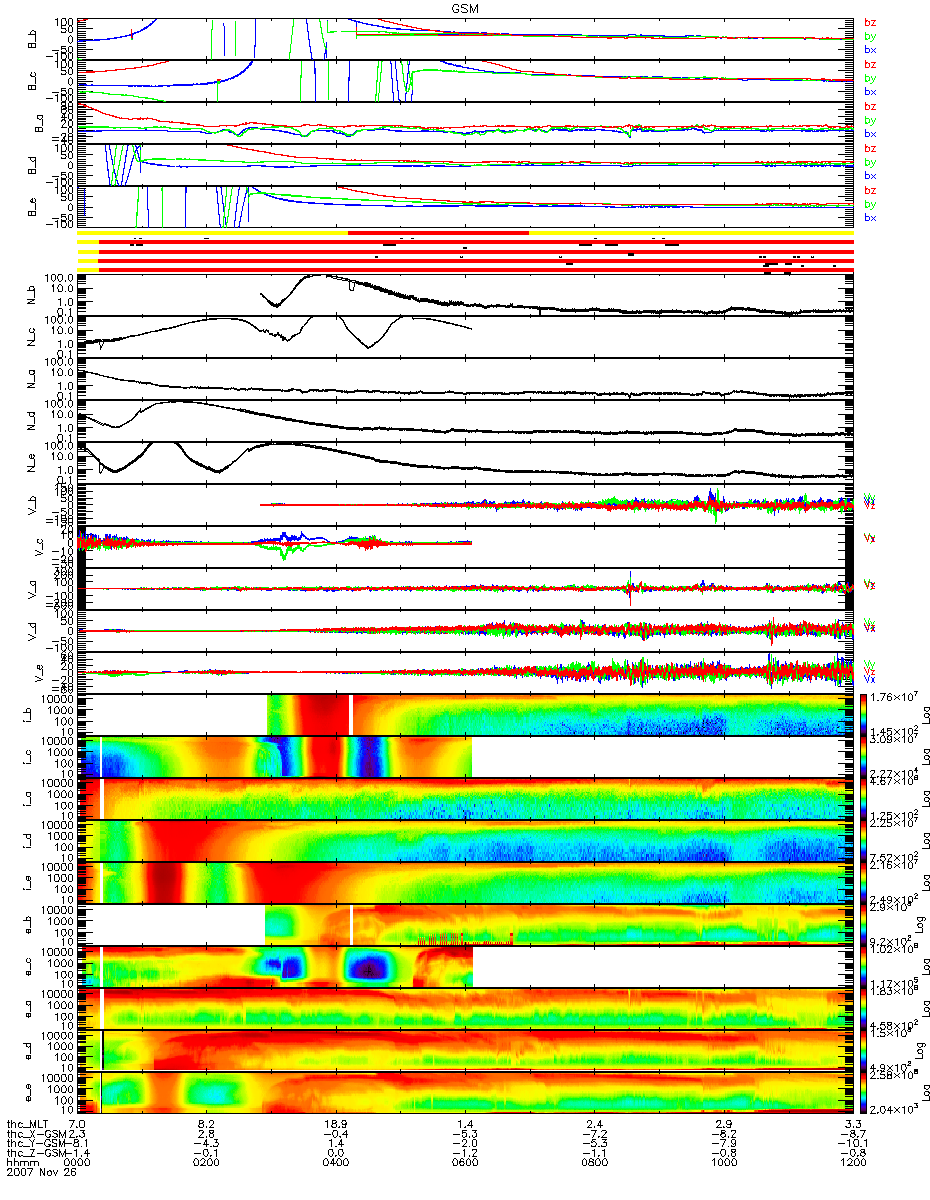Click inside the e_c electron spectrogram panel
Screen dimensions: 930x1200
[x=465, y=967]
